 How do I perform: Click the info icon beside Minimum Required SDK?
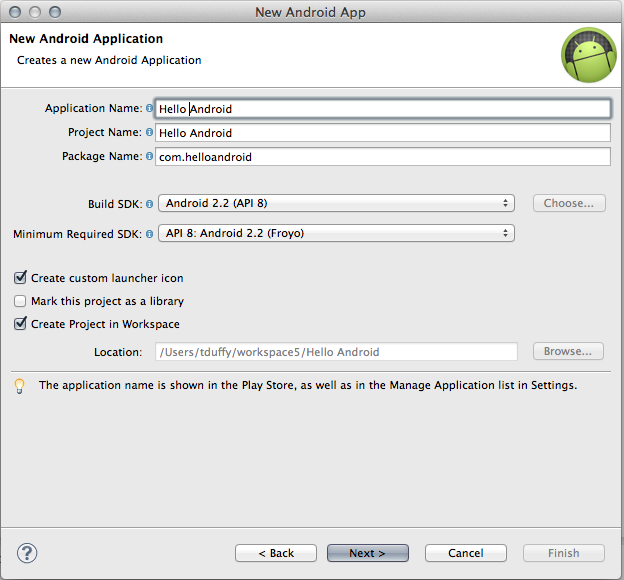coord(149,234)
